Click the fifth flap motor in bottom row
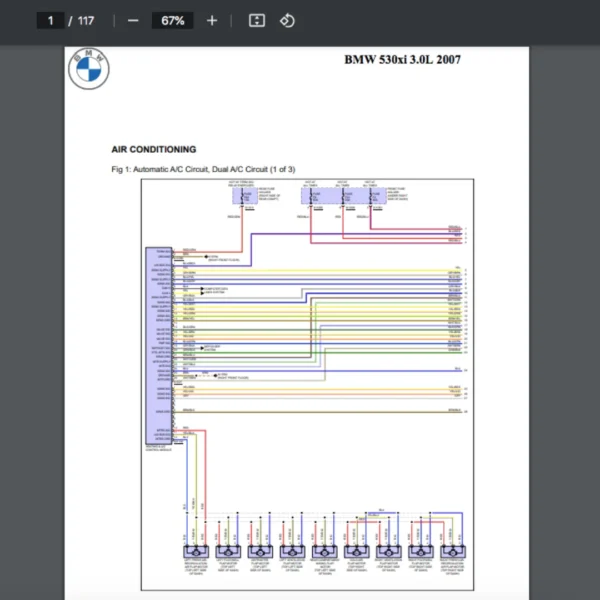The width and height of the screenshot is (600, 600). tap(323, 551)
